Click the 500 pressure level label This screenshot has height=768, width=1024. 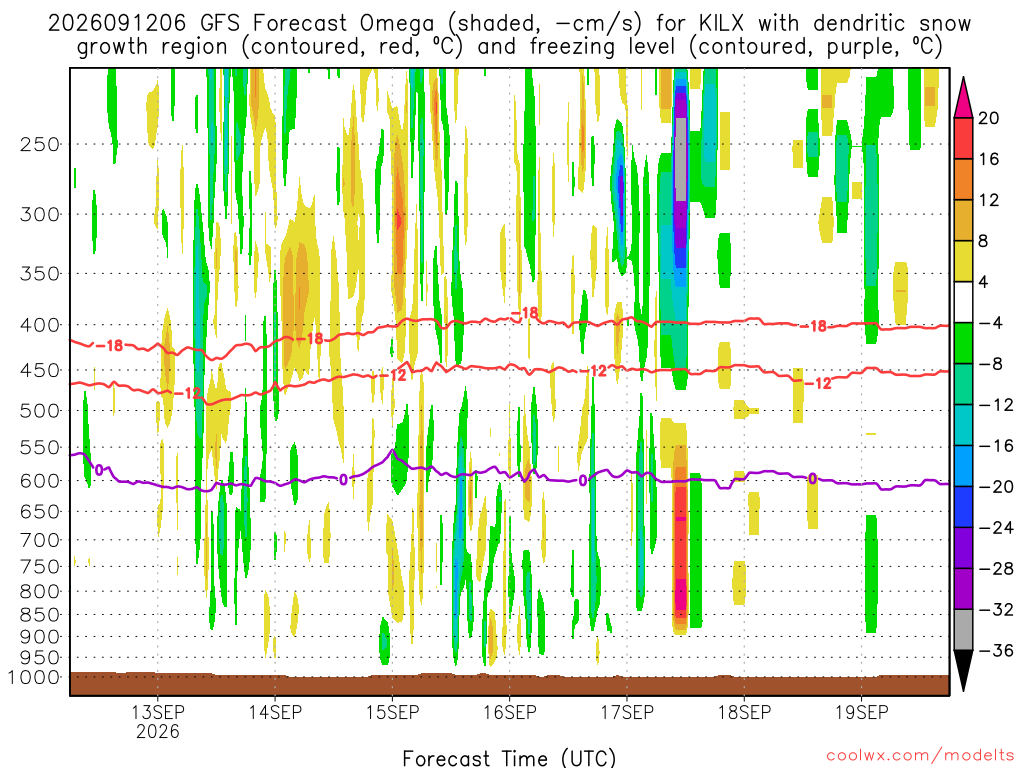coord(40,411)
